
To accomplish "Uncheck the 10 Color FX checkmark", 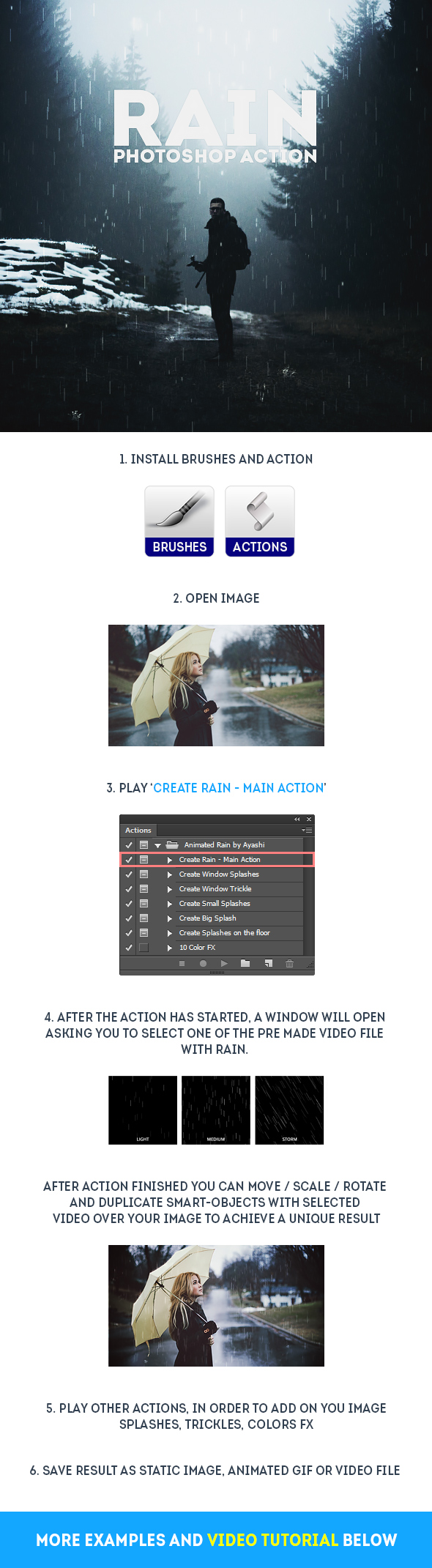I will 129,947.
